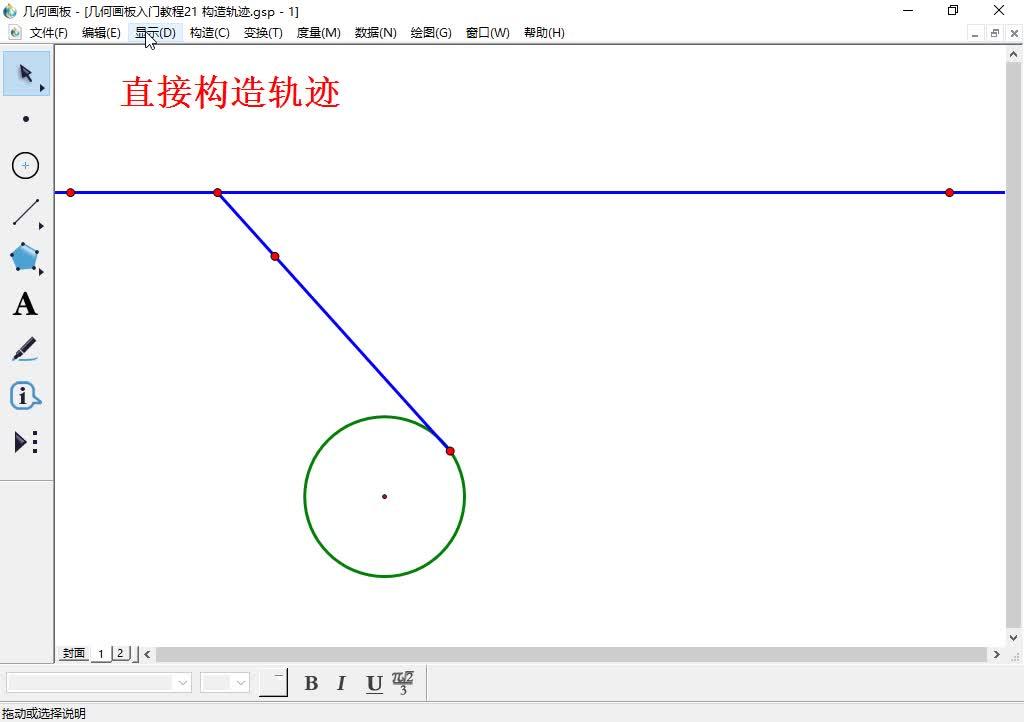
Task: Switch to page tab 1
Action: (x=101, y=653)
